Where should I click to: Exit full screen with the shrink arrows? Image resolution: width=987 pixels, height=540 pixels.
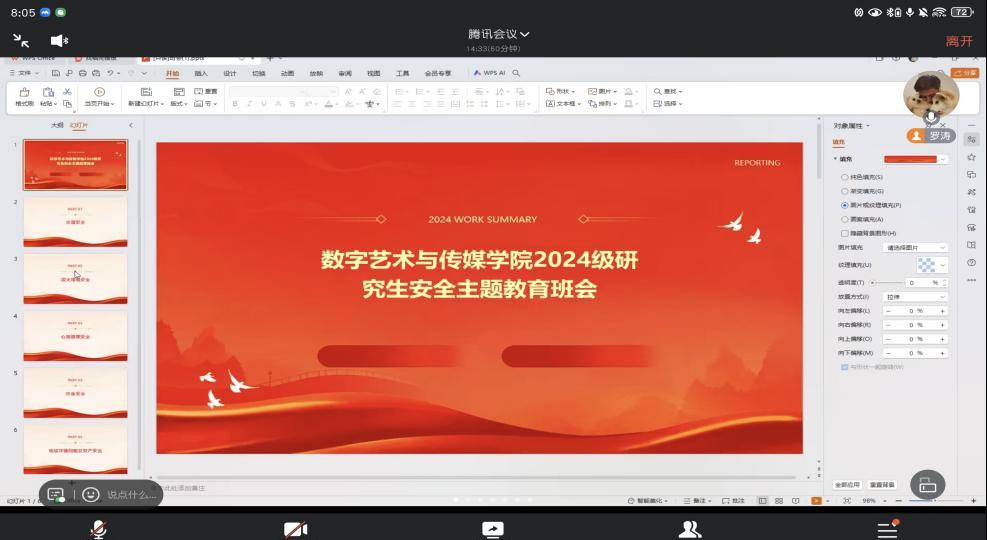pos(21,40)
